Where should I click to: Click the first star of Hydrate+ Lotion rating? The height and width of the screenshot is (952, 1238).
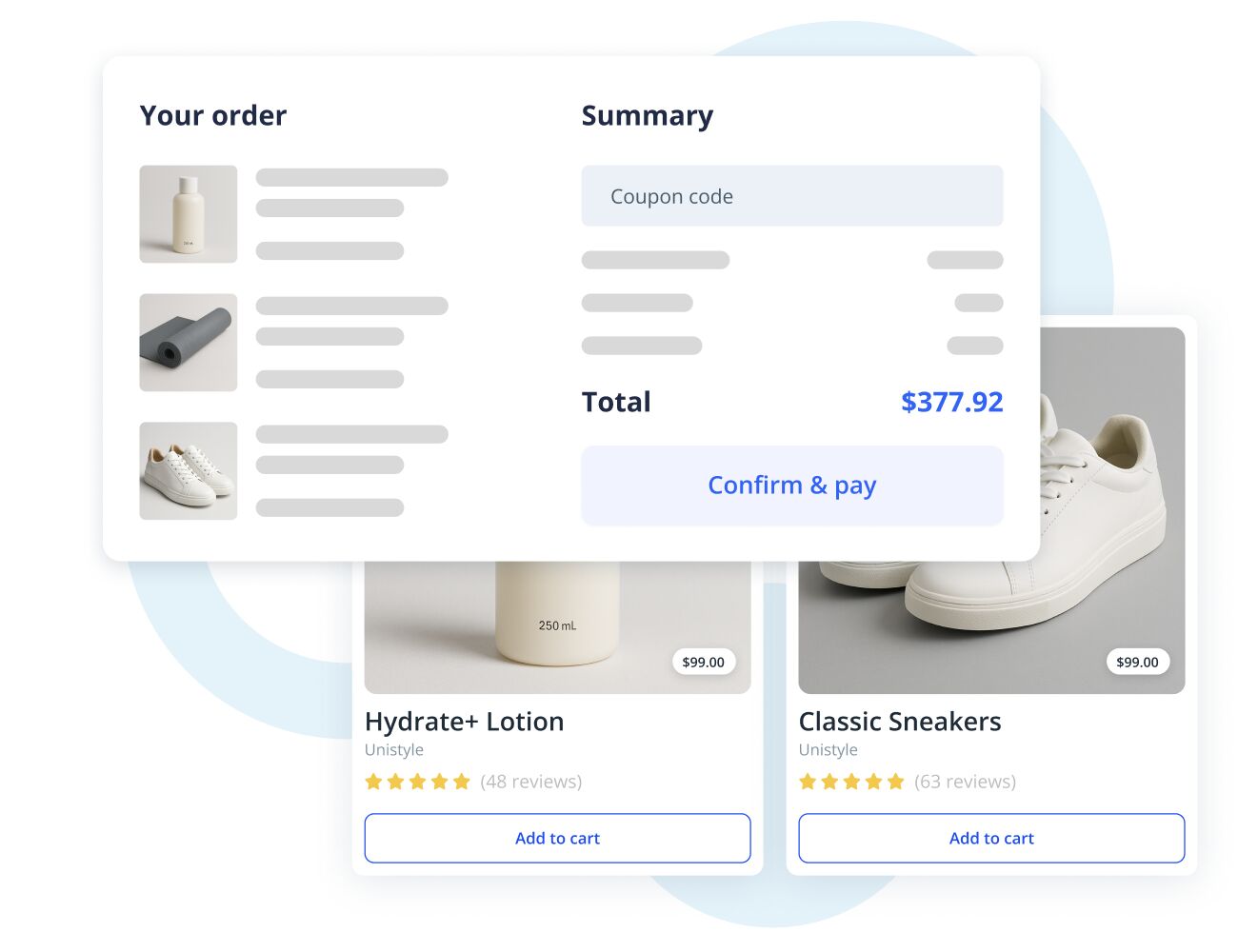click(373, 782)
